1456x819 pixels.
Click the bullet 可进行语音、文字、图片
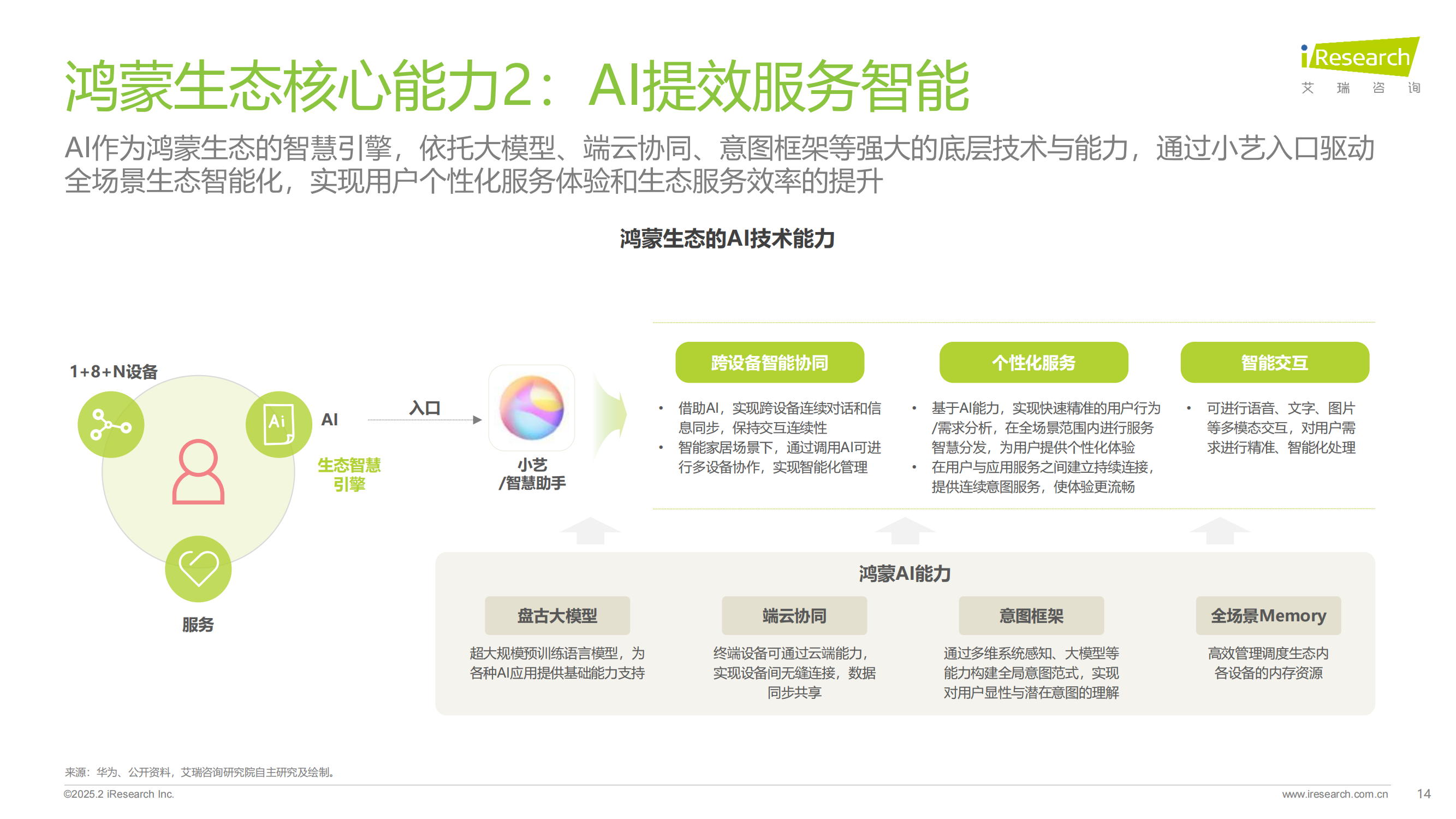coord(1281,428)
